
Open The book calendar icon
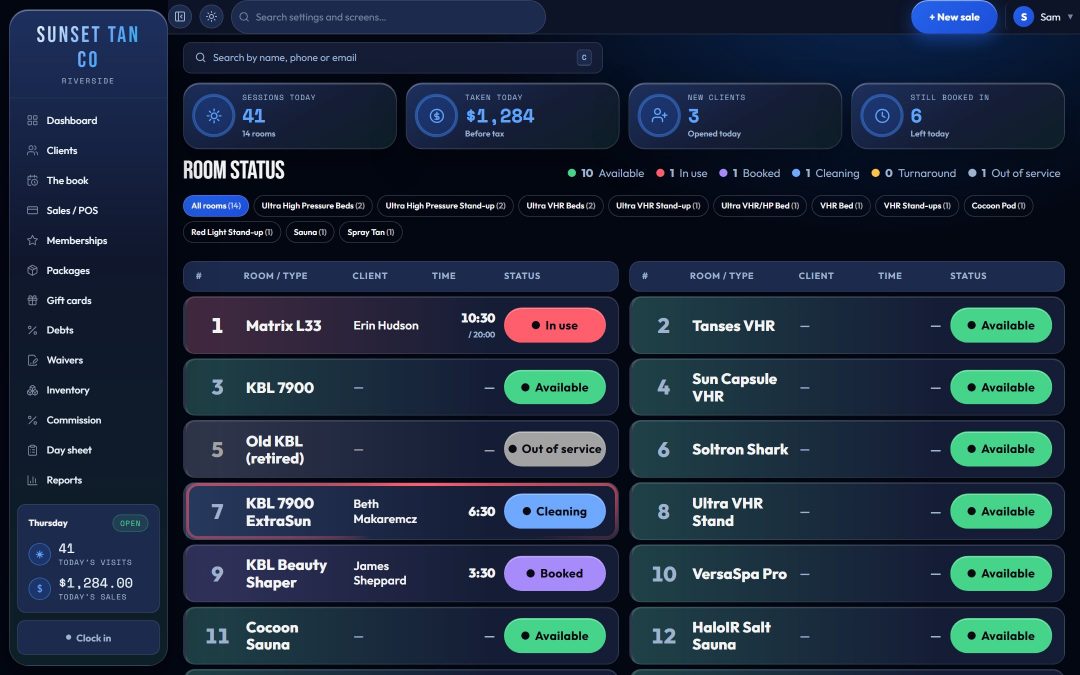pos(32,180)
